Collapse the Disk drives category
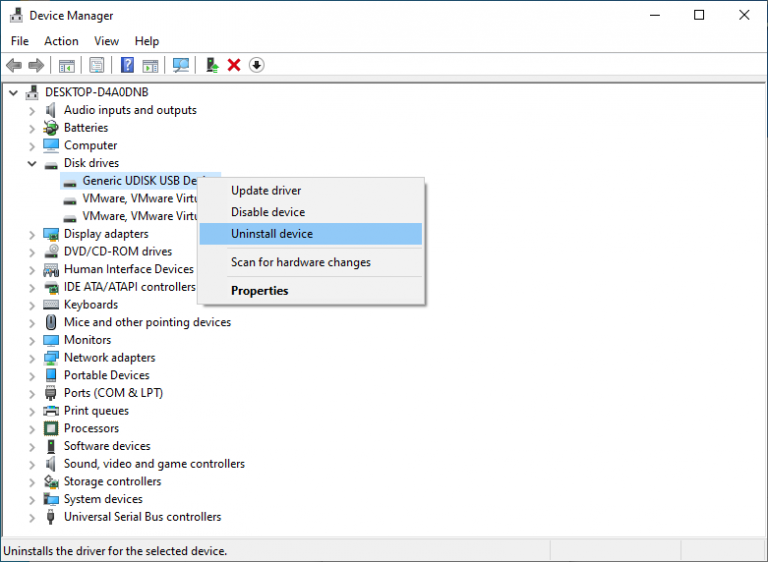 tap(32, 163)
